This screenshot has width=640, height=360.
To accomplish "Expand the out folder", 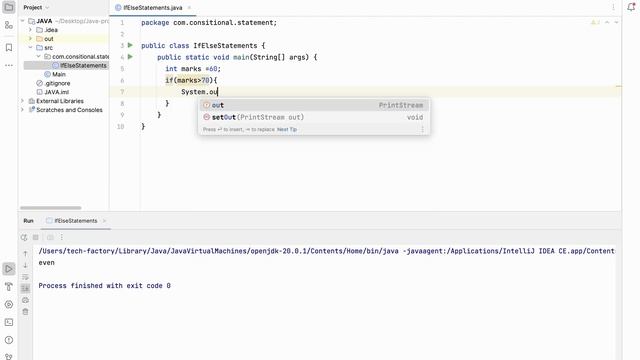I will (30, 39).
